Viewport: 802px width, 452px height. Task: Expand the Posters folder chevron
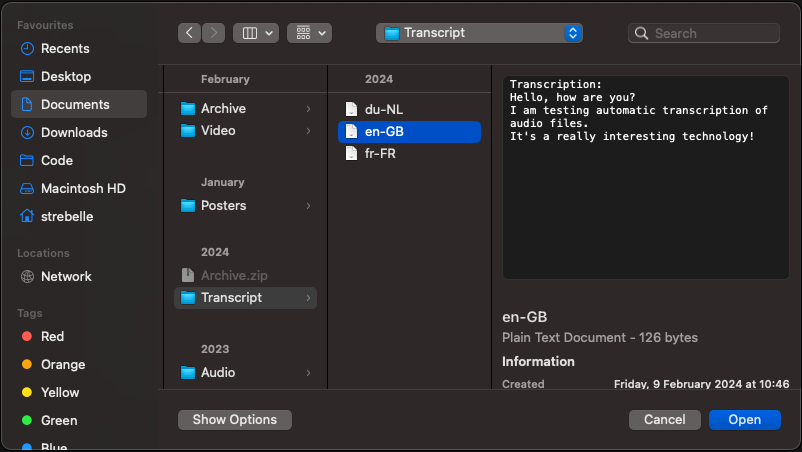pyautogui.click(x=308, y=206)
